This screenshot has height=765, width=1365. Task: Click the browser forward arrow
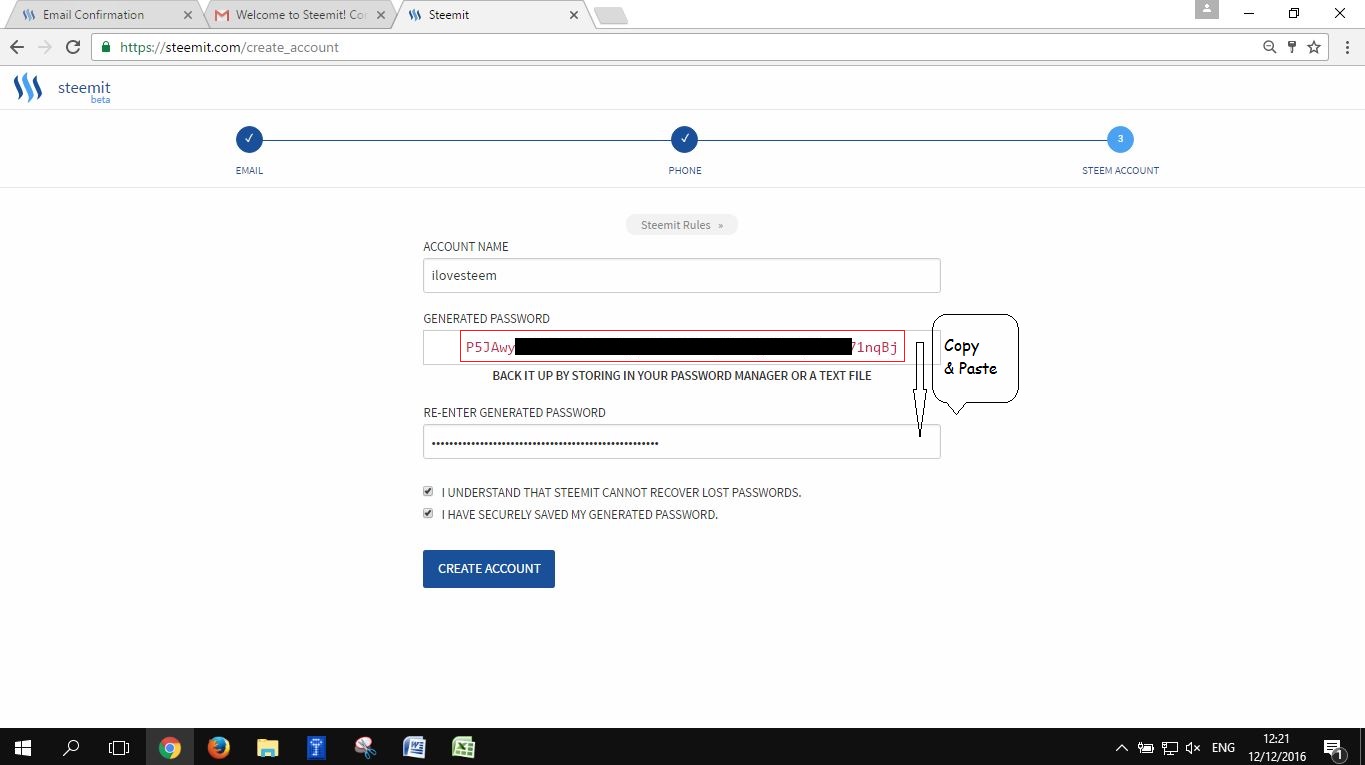tap(44, 47)
